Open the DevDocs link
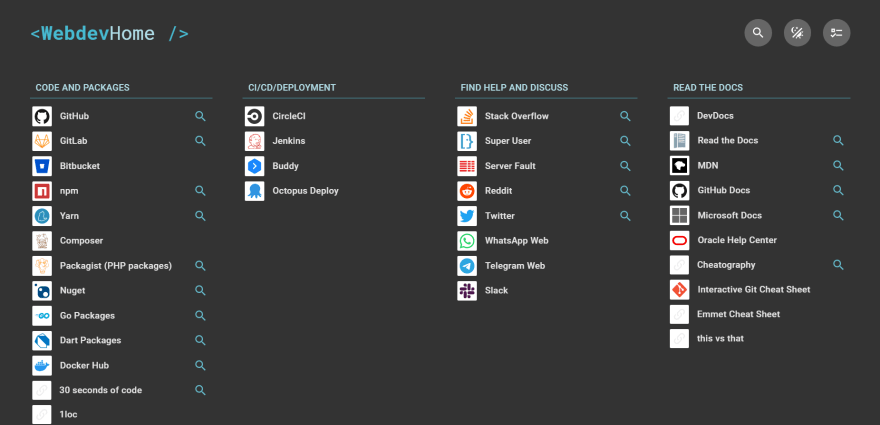880x425 pixels. [x=715, y=116]
